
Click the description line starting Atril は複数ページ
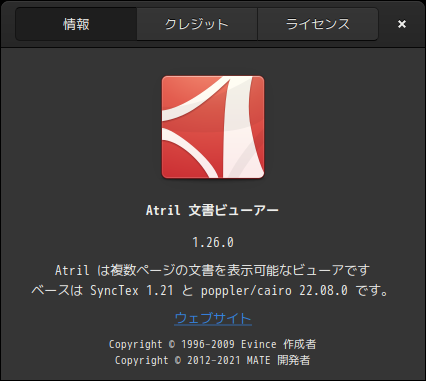point(212,270)
